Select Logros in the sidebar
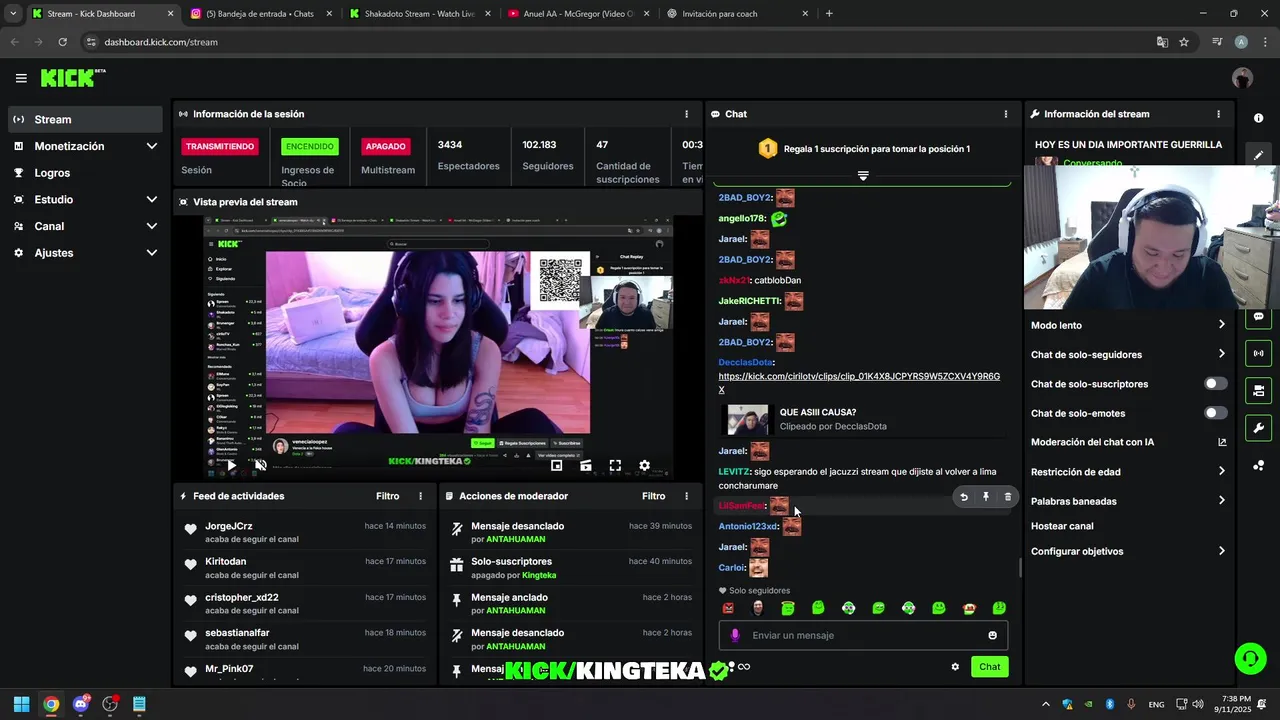Screen dimensions: 1280x720 coord(85,173)
